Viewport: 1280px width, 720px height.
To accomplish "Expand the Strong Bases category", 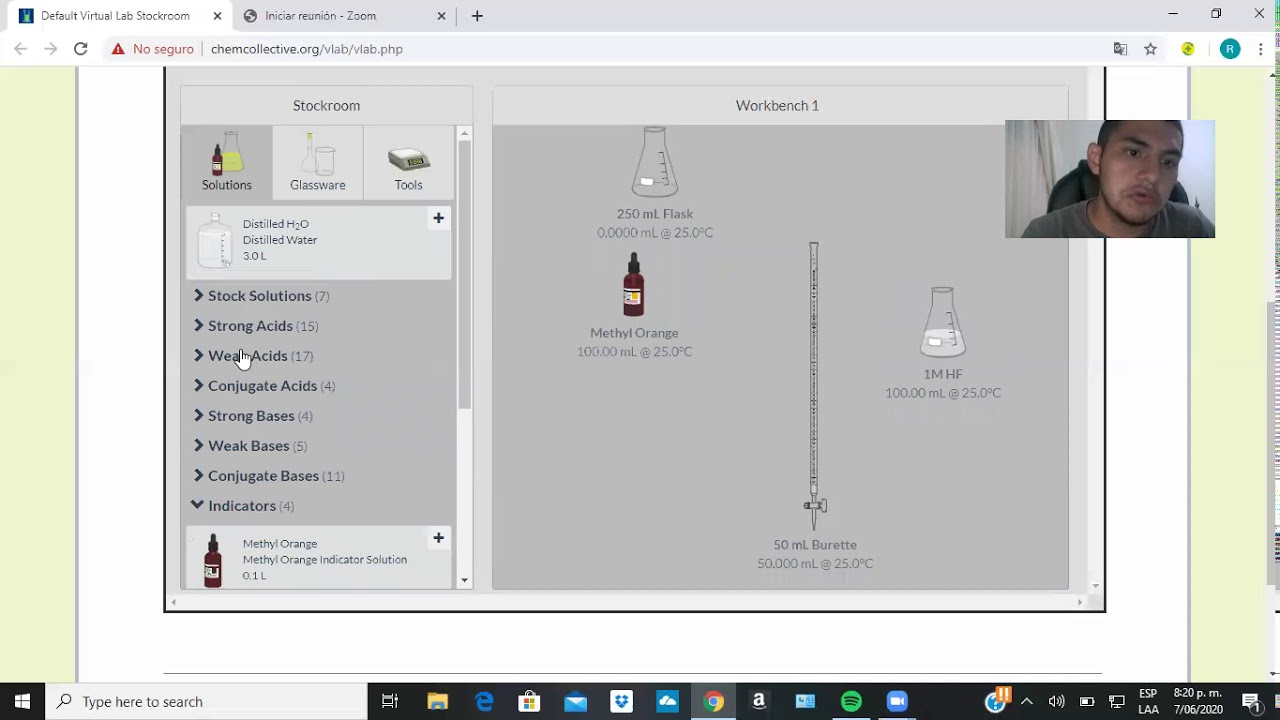I will [252, 416].
